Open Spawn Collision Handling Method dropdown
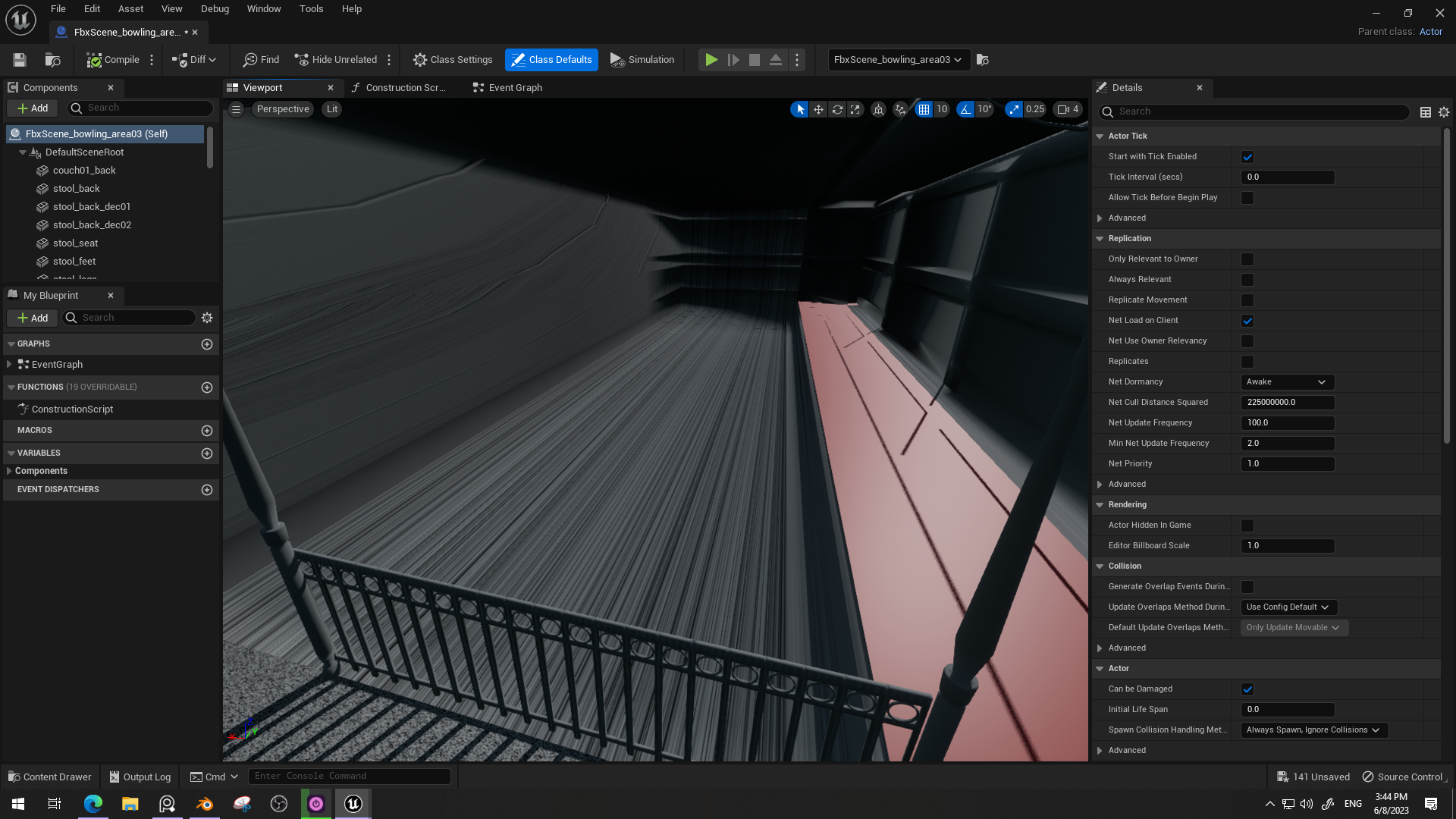The width and height of the screenshot is (1456, 819). 1313,730
